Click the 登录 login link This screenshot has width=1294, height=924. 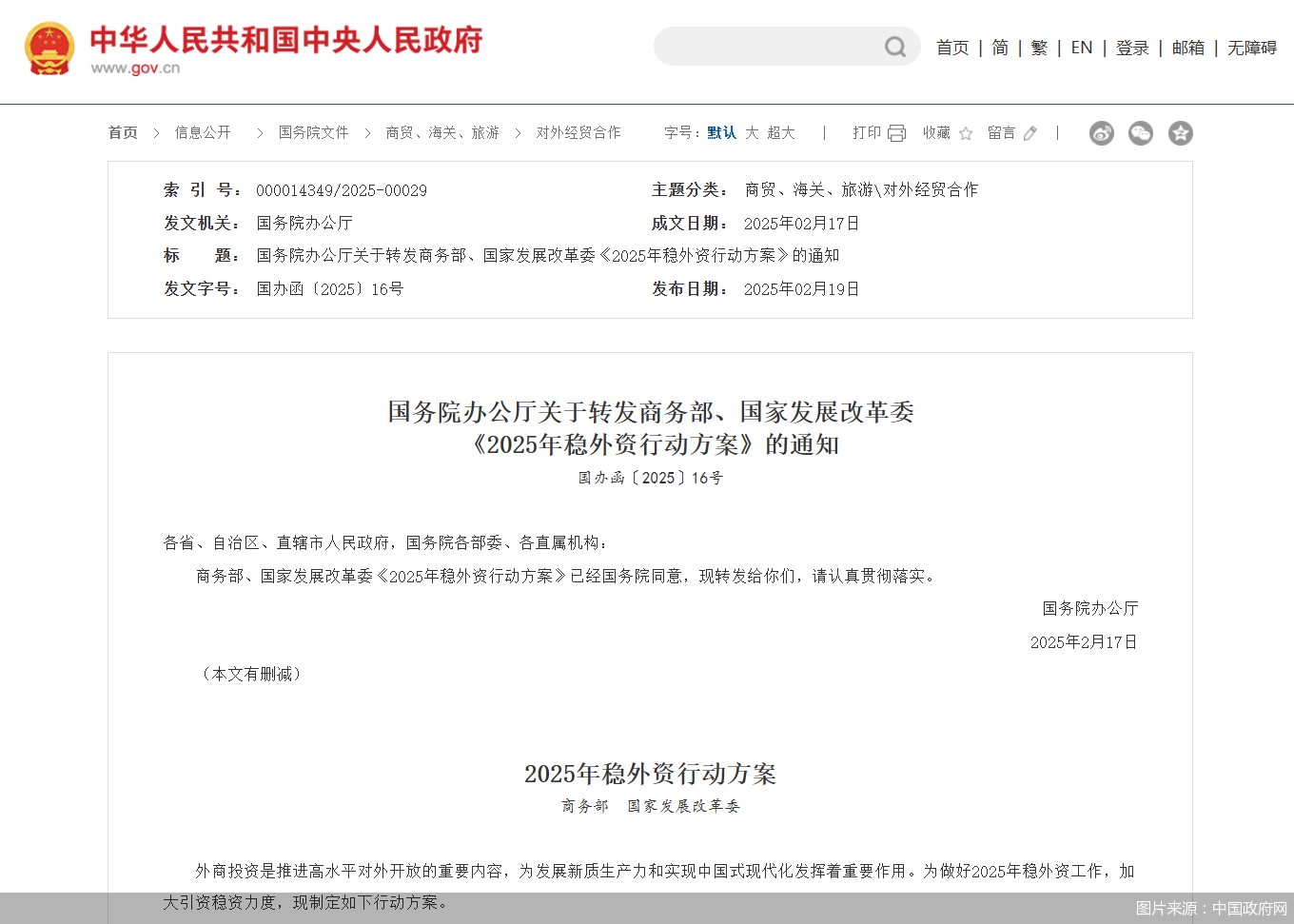tap(1133, 47)
